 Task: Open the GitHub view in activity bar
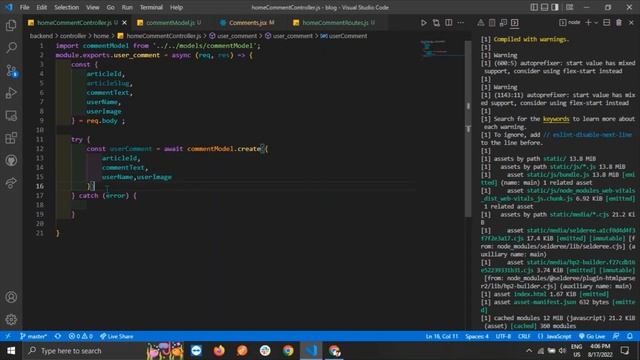pos(11,160)
